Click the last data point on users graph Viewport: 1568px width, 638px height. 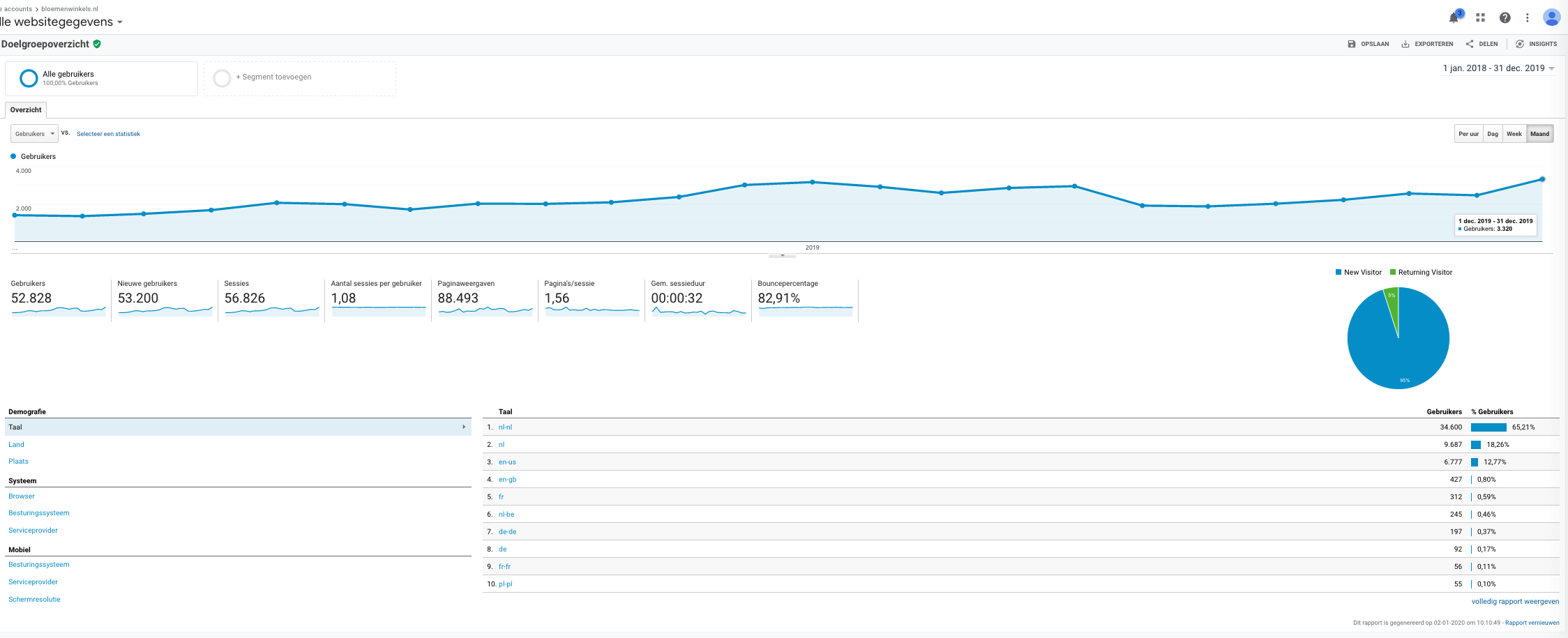point(1542,179)
